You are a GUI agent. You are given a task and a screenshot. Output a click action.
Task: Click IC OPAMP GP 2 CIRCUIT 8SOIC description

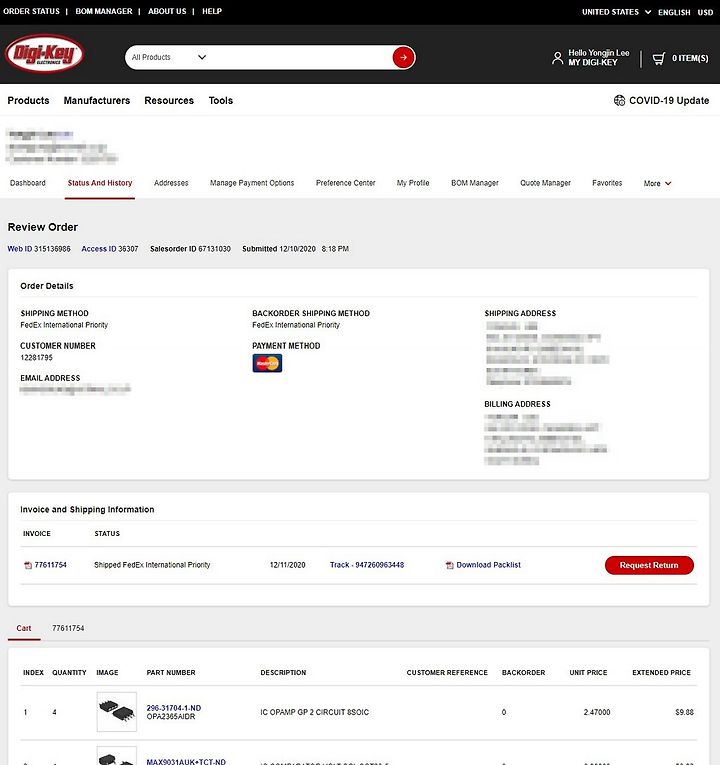(x=315, y=712)
